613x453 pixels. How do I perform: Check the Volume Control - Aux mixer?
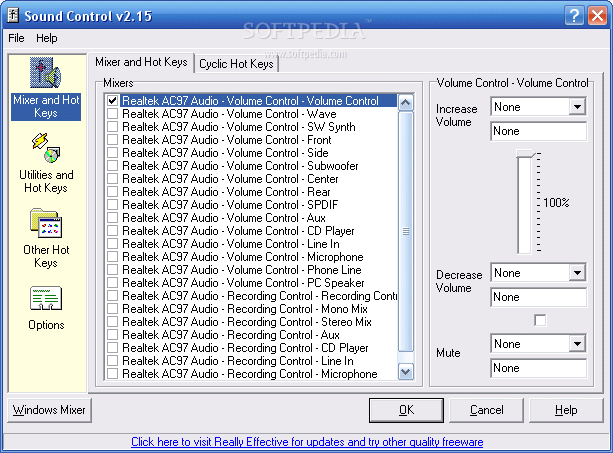[x=113, y=218]
